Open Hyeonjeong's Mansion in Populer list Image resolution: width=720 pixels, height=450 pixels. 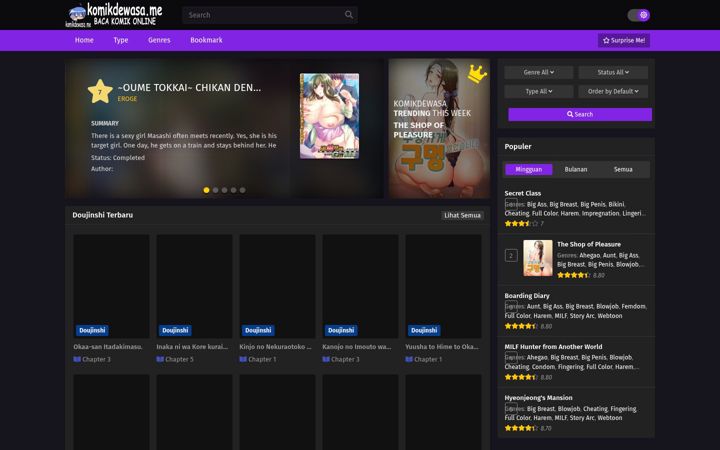(538, 398)
